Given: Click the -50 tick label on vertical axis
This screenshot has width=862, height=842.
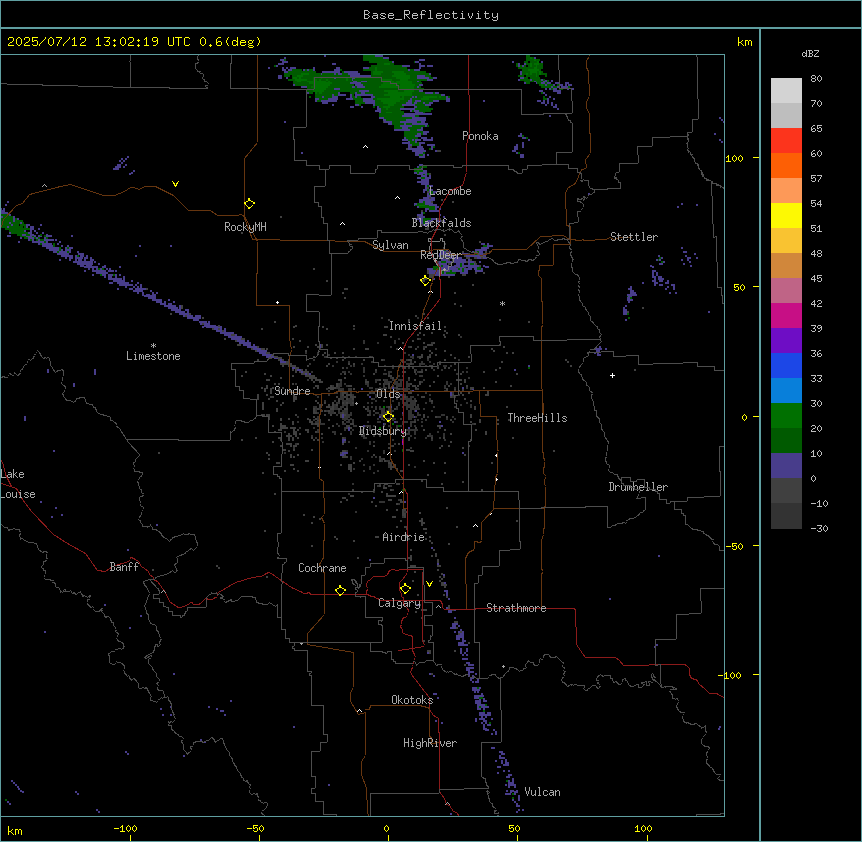Looking at the screenshot, I should [x=734, y=546].
